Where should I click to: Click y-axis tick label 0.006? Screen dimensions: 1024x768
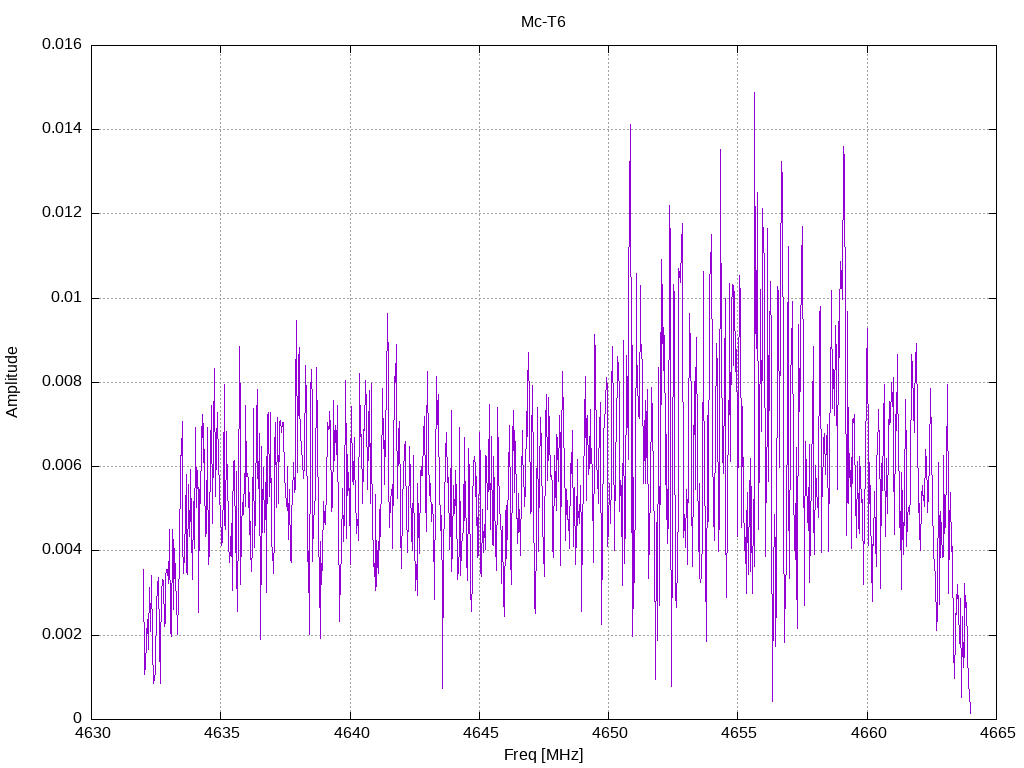pos(62,466)
